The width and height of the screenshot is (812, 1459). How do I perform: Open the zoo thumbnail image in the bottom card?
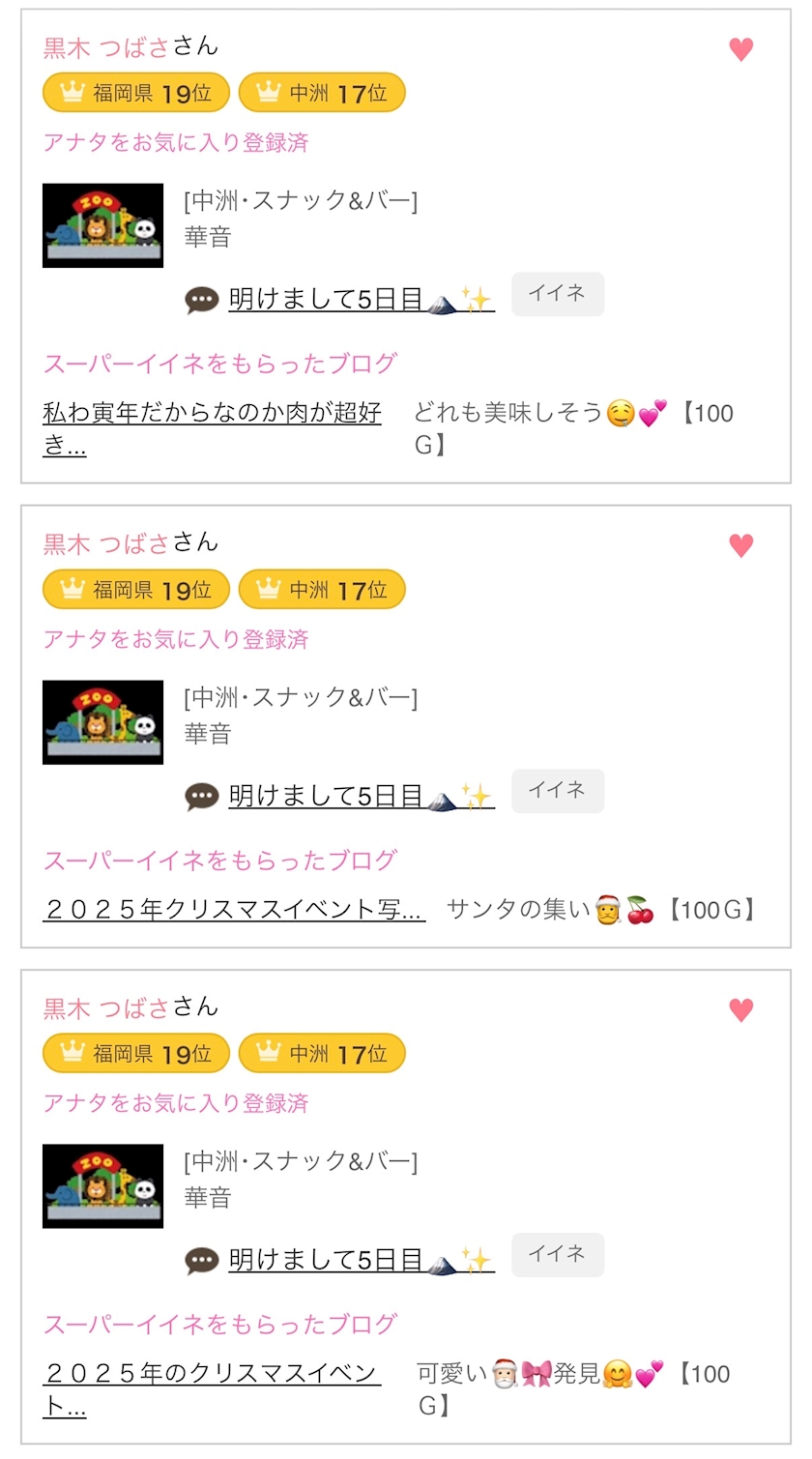click(102, 1186)
